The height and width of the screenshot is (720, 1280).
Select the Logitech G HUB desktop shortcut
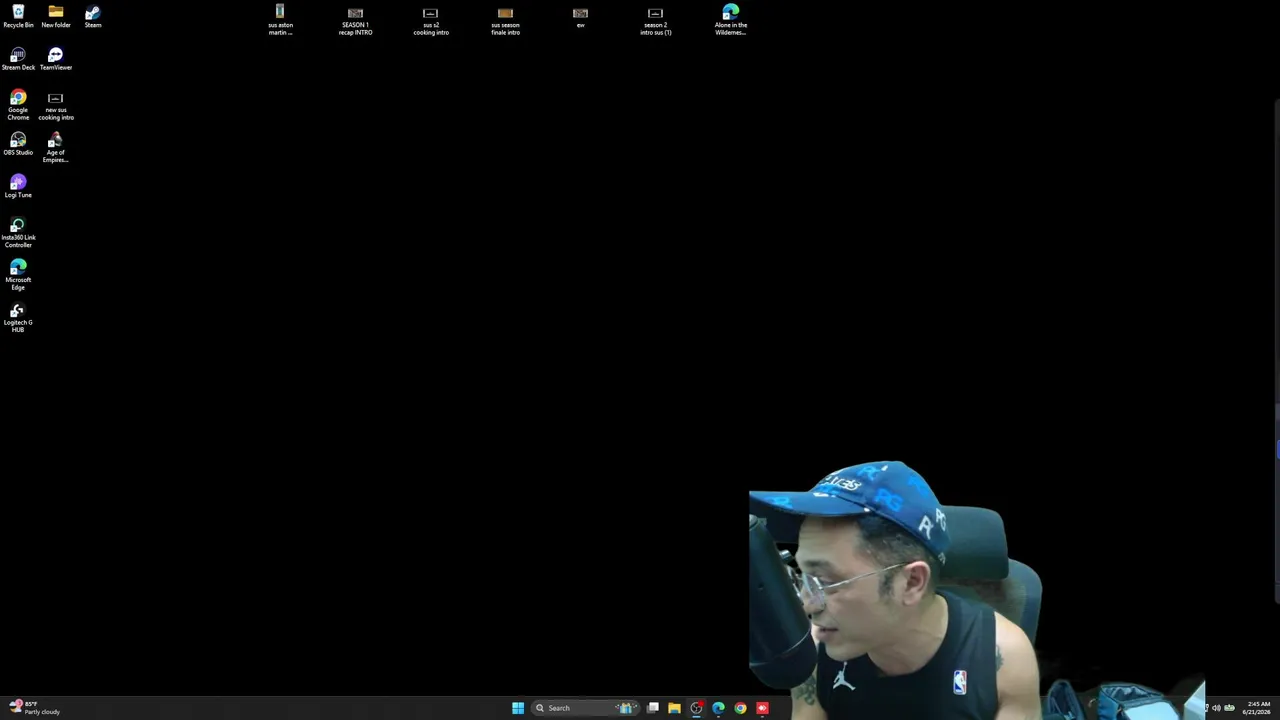click(x=18, y=318)
